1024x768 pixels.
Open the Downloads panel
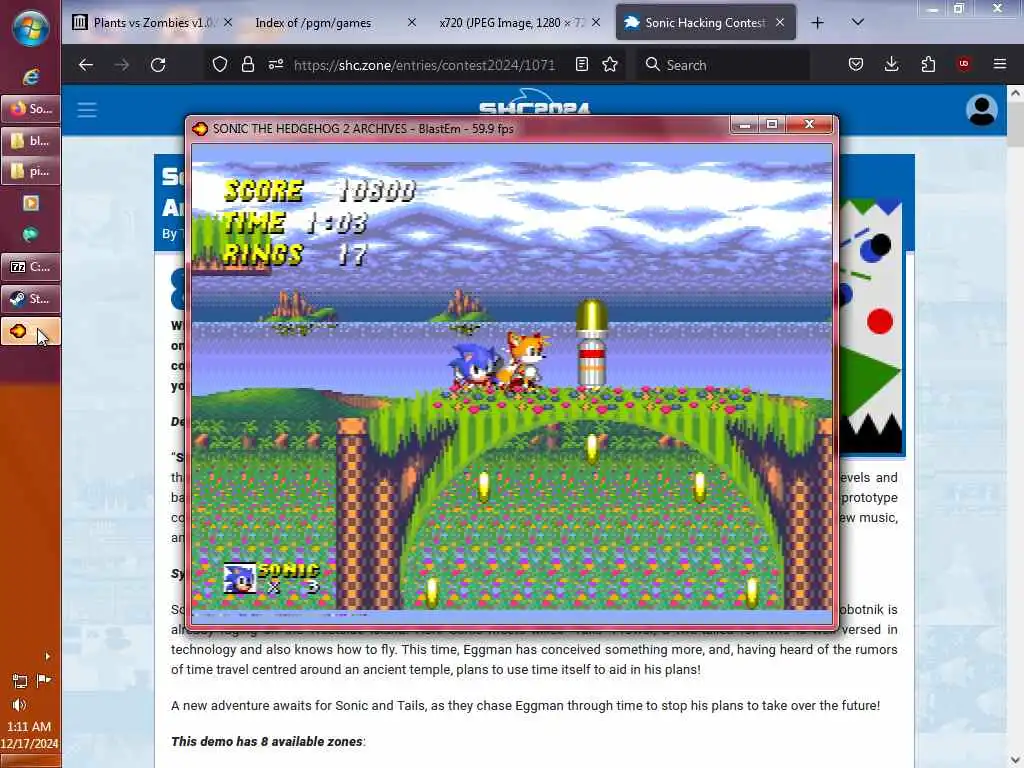tap(891, 65)
